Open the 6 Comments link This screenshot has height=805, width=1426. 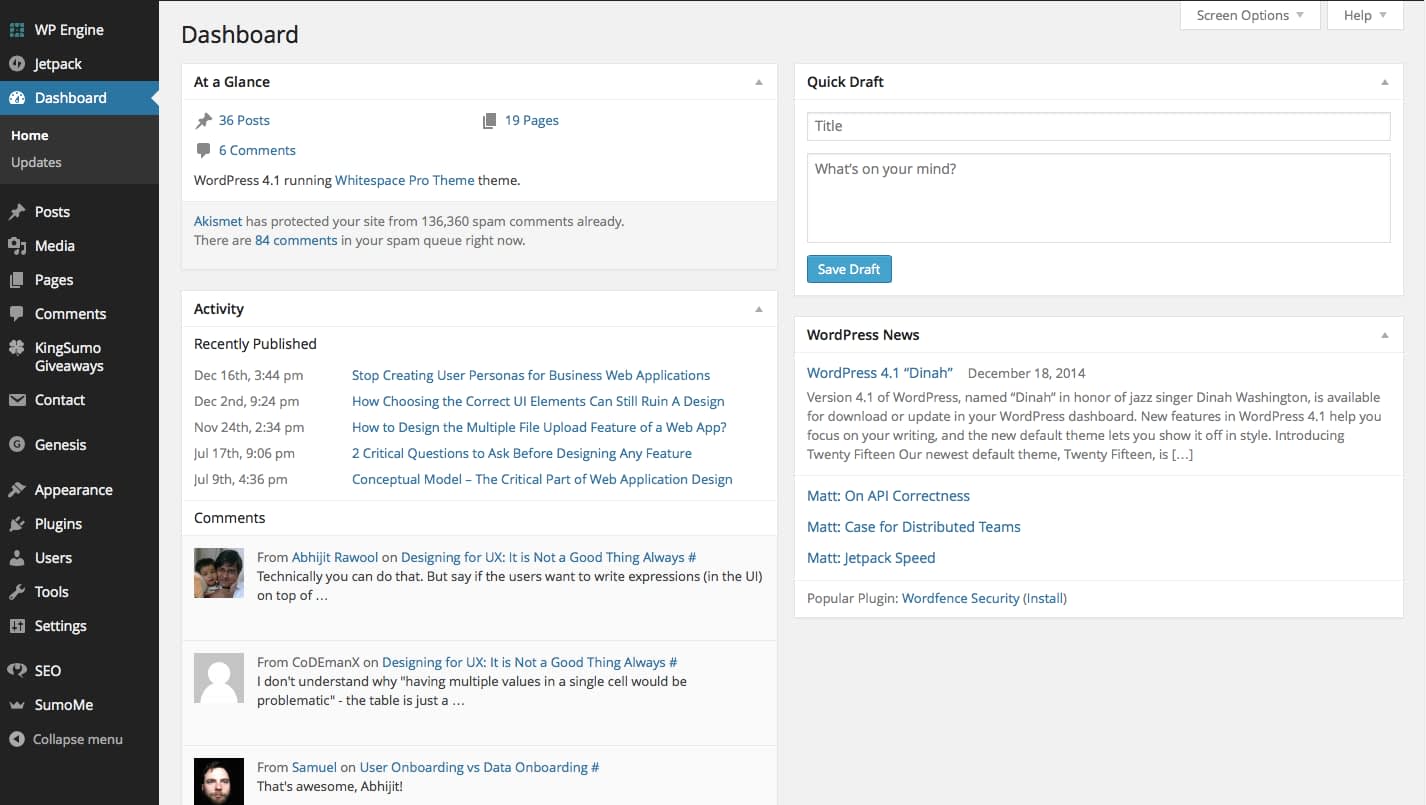point(257,150)
